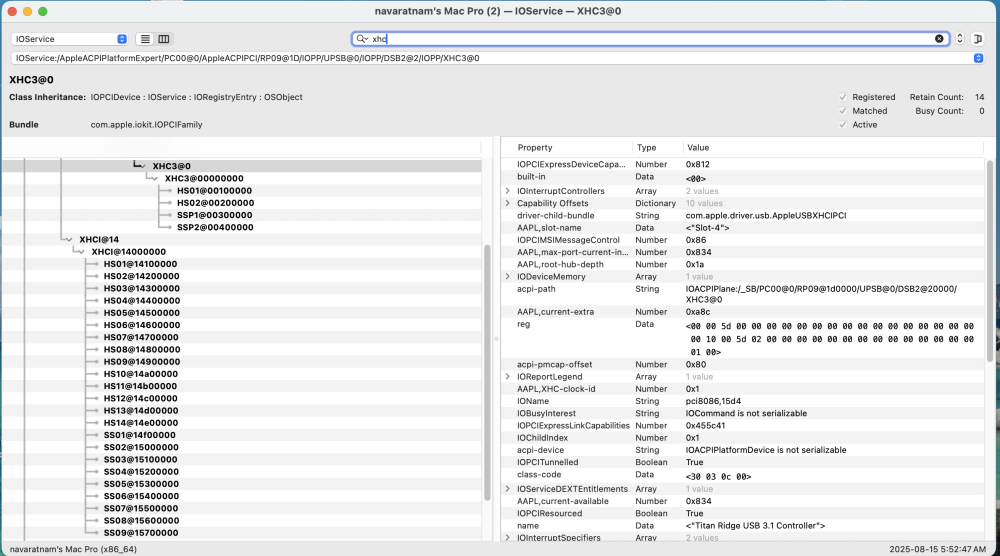Select the HS05@14500000 tree row
This screenshot has height=556, width=1000.
(241, 313)
